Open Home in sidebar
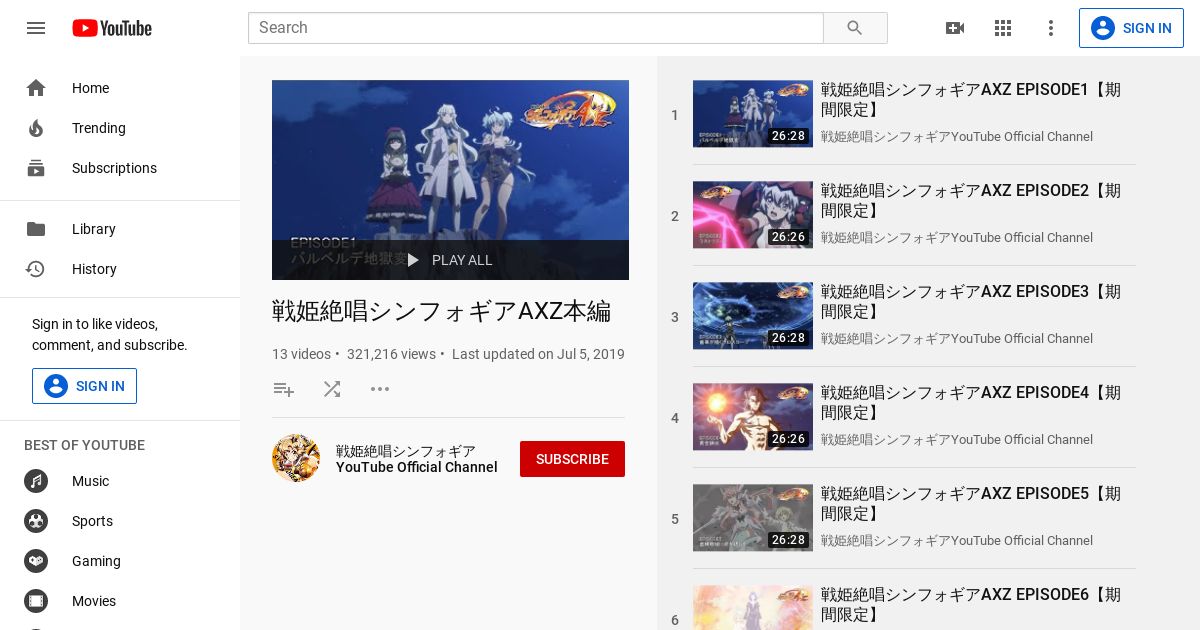The image size is (1200, 630). (x=120, y=88)
